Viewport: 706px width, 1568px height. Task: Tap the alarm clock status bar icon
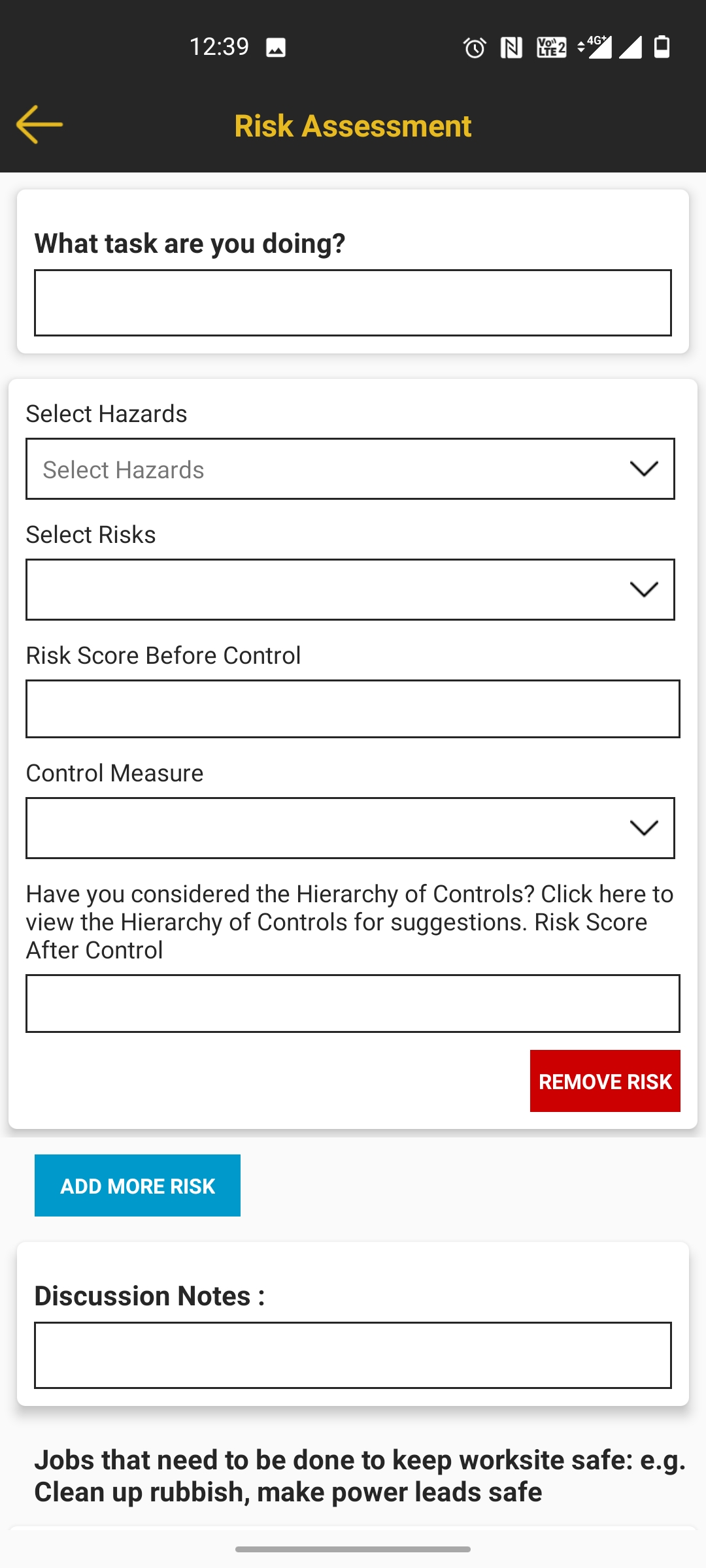pyautogui.click(x=474, y=47)
